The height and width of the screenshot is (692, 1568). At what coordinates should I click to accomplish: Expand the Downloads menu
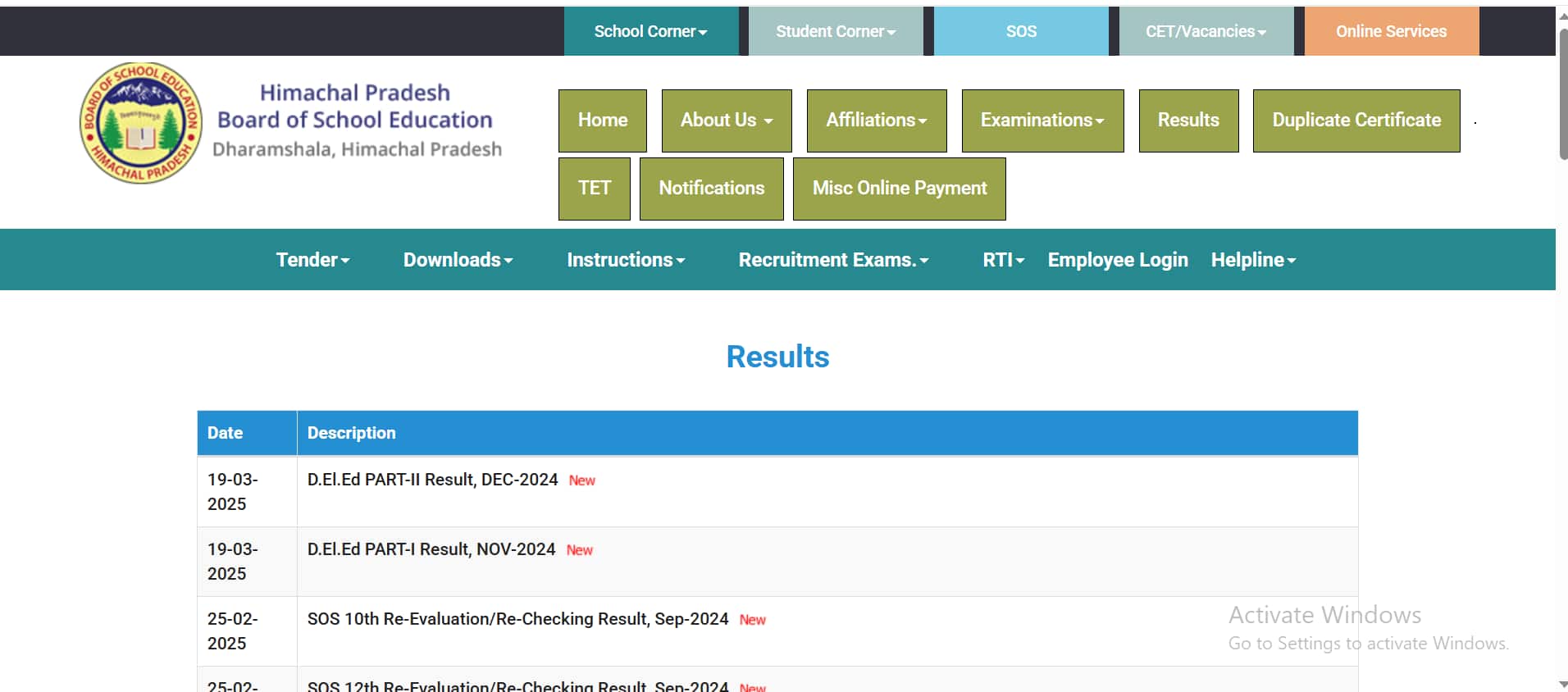[x=458, y=260]
